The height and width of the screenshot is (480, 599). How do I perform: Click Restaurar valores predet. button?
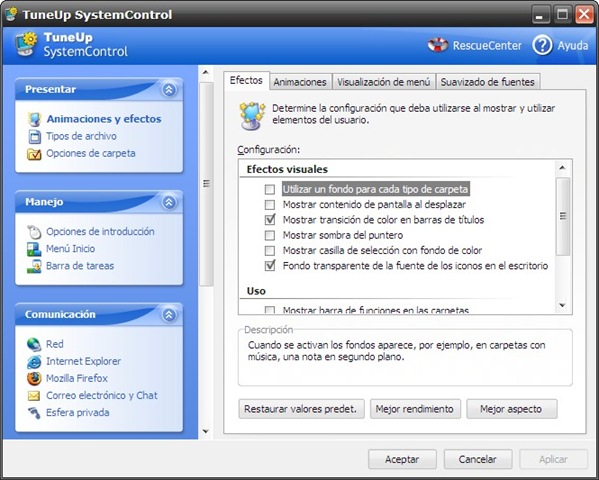tap(301, 409)
